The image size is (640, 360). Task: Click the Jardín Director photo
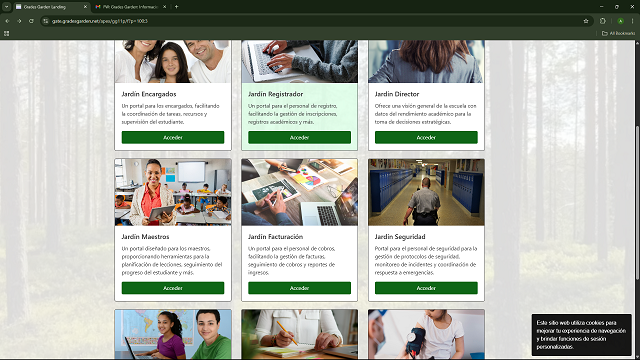point(426,61)
